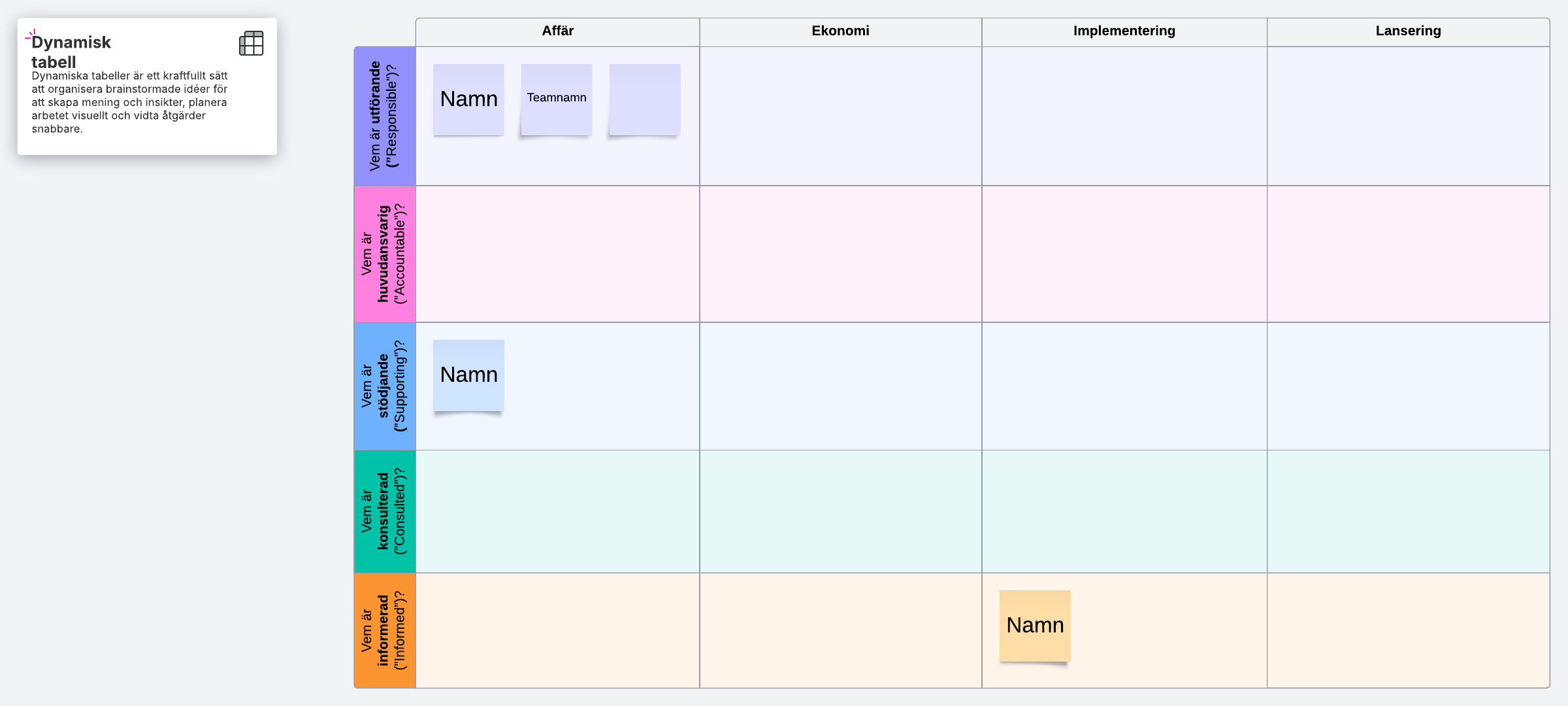The width and height of the screenshot is (1568, 706).
Task: Click the green Consulted row header
Action: coord(384,511)
